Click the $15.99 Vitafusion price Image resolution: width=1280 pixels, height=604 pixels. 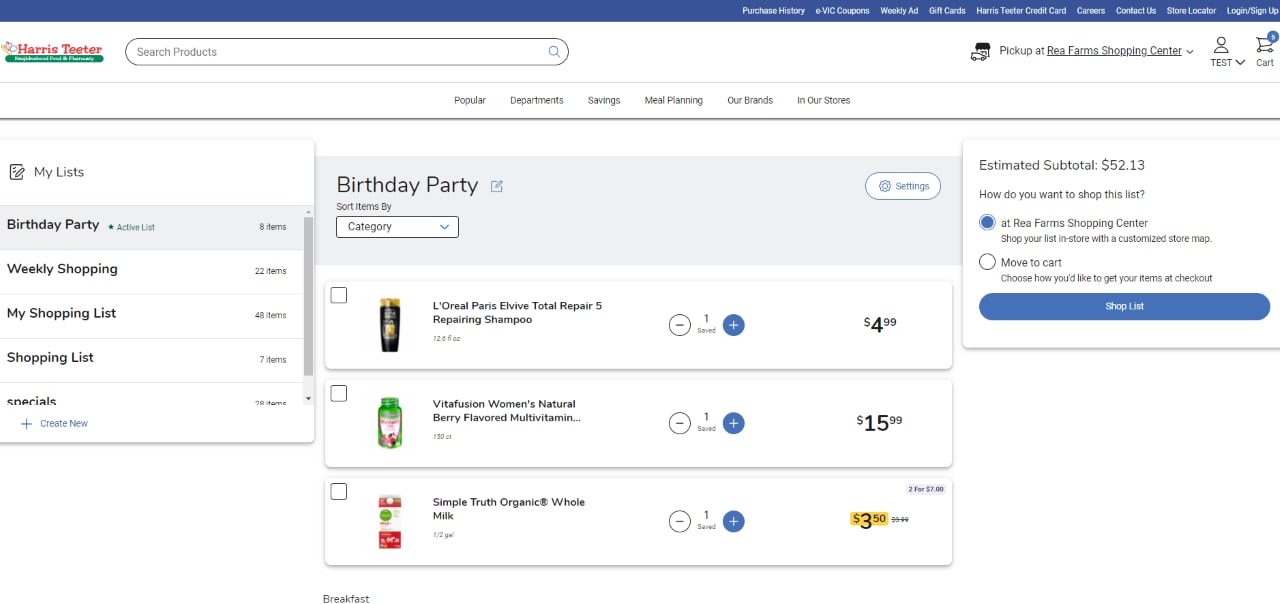pyautogui.click(x=879, y=423)
